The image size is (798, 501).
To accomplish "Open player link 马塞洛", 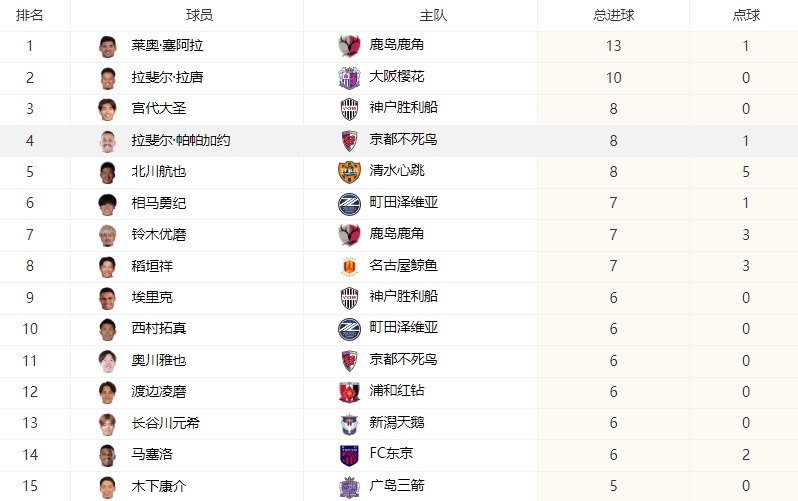I will 152,454.
